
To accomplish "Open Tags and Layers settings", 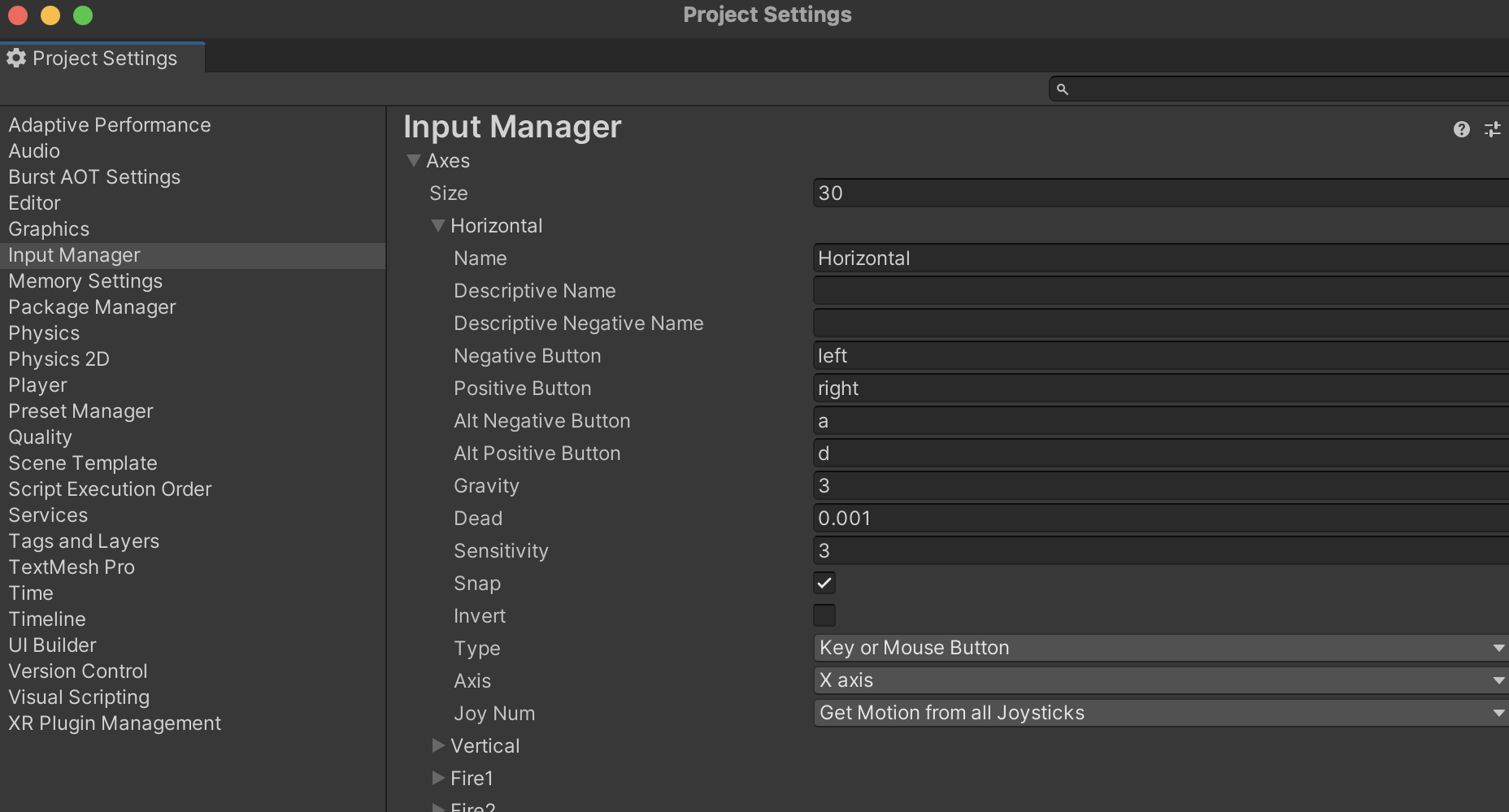I will (84, 541).
